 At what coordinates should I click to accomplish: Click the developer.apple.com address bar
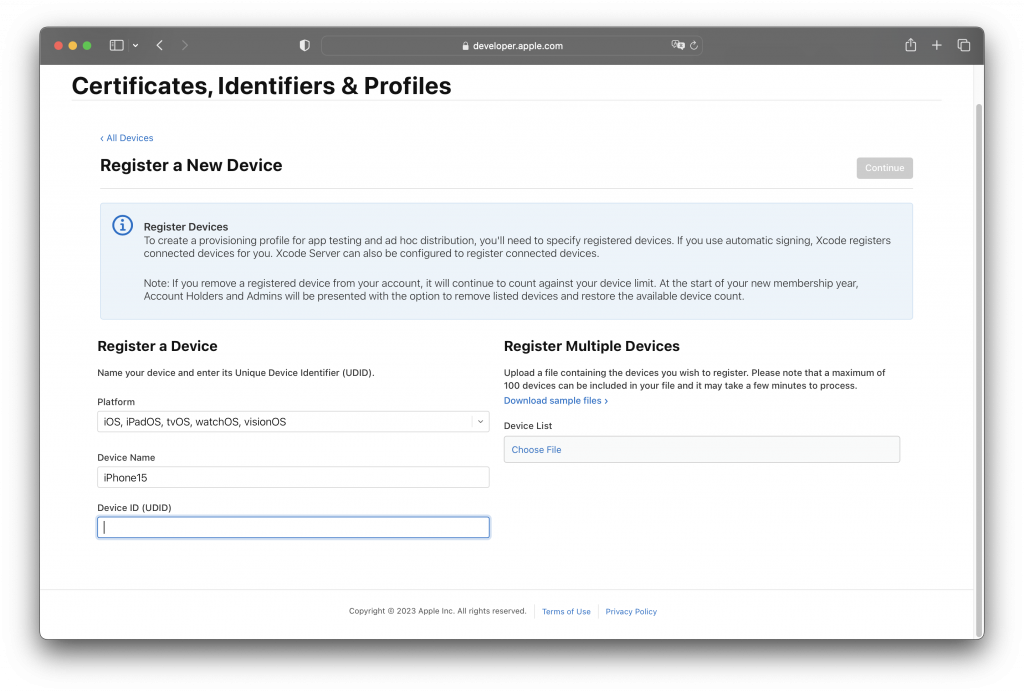click(x=512, y=46)
